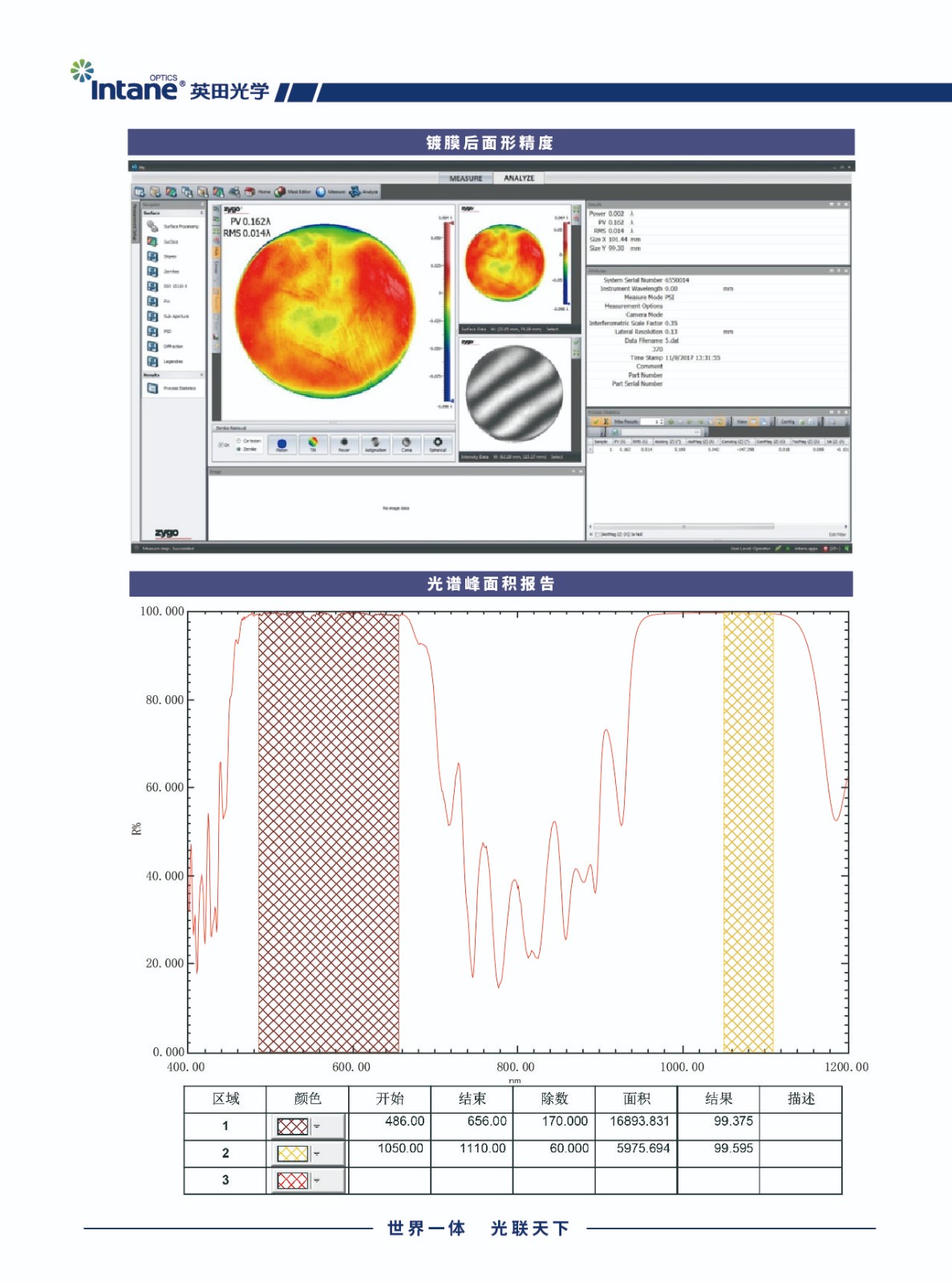Select the Zernikes navigator item

tap(163, 272)
